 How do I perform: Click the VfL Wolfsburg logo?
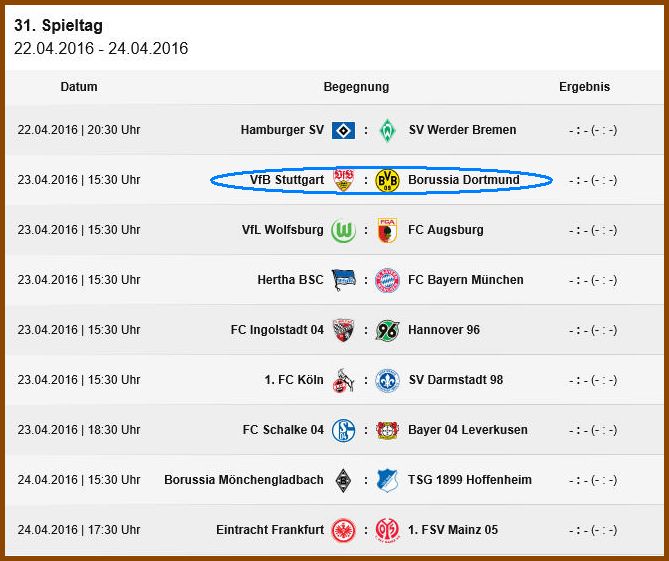pos(343,230)
